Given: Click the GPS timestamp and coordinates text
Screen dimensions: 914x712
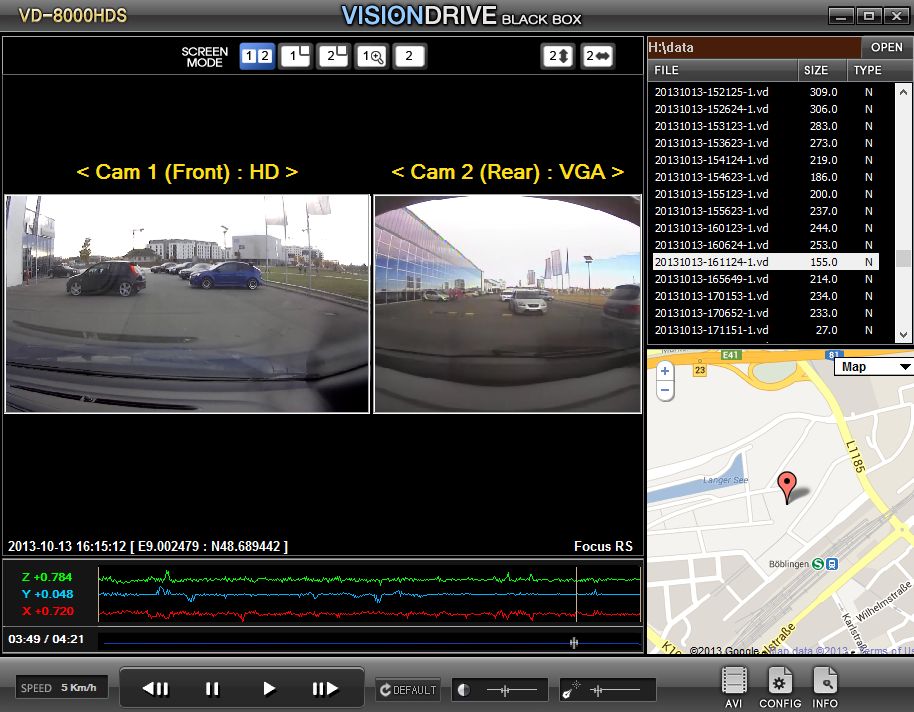Looking at the screenshot, I should coord(147,546).
